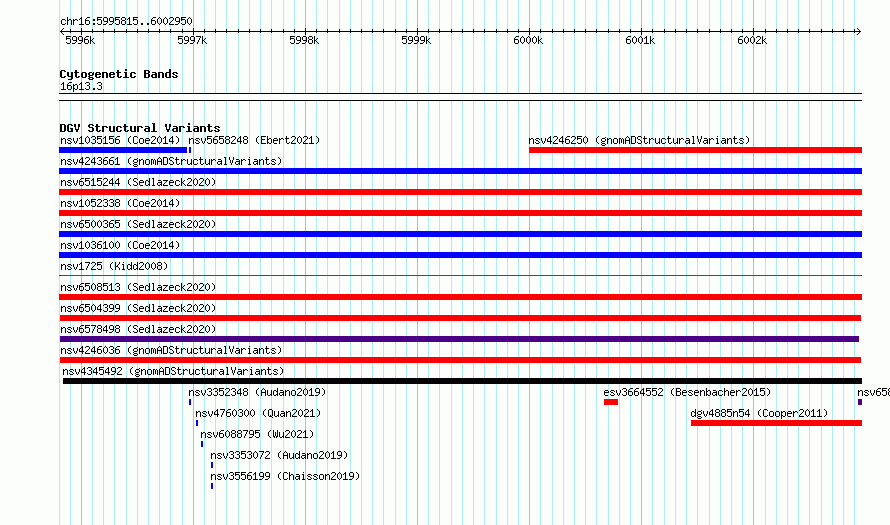Click the small blue mark under nsv3352348
890x525 pixels.
point(190,402)
